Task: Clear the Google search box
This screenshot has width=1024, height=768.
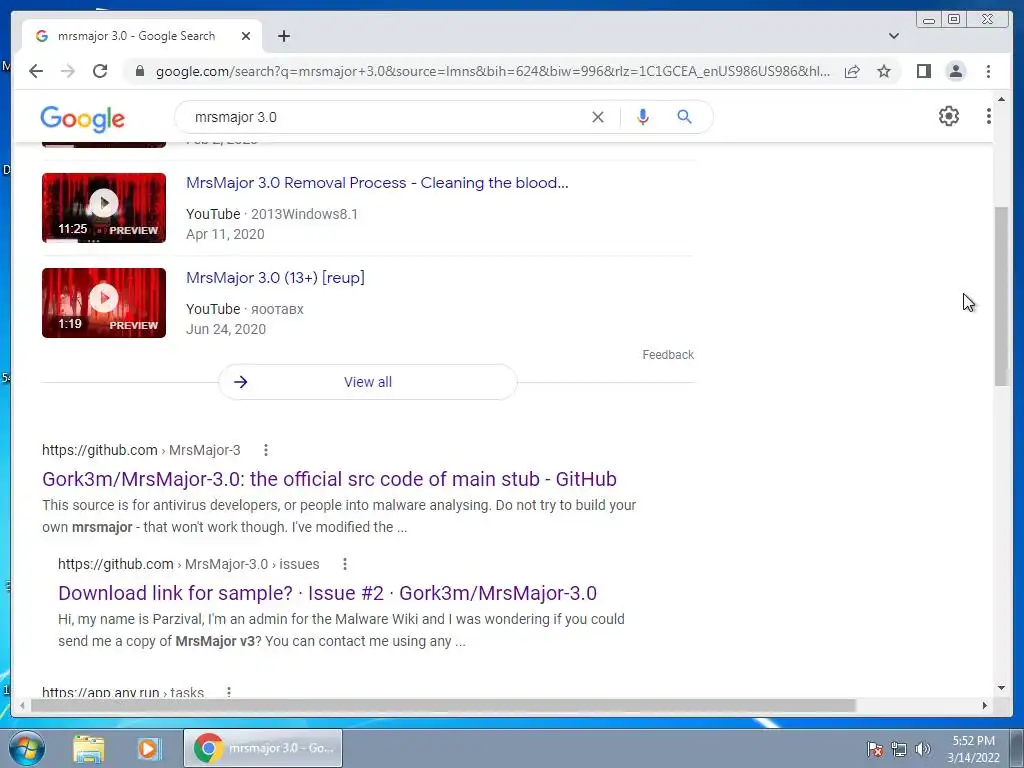Action: (x=598, y=117)
